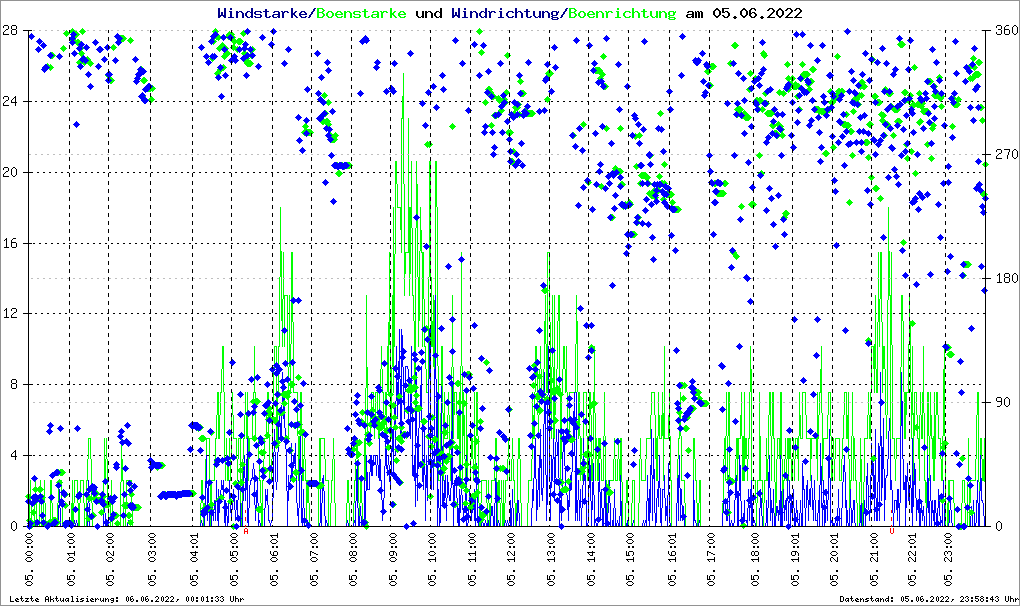Click the '05. 09:00' time axis label
This screenshot has height=606, width=1020.
(x=393, y=562)
